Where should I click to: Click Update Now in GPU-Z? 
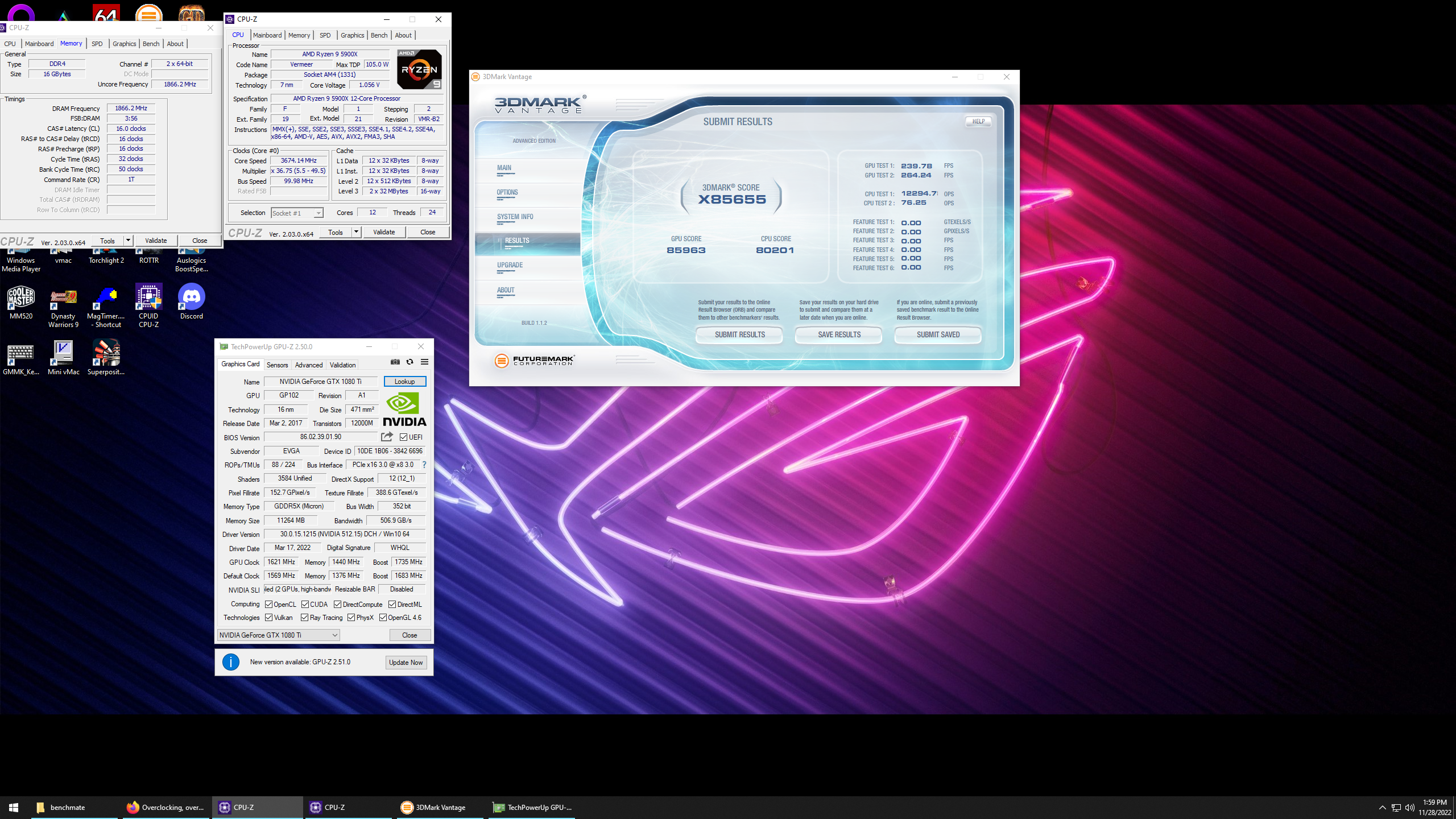[406, 663]
